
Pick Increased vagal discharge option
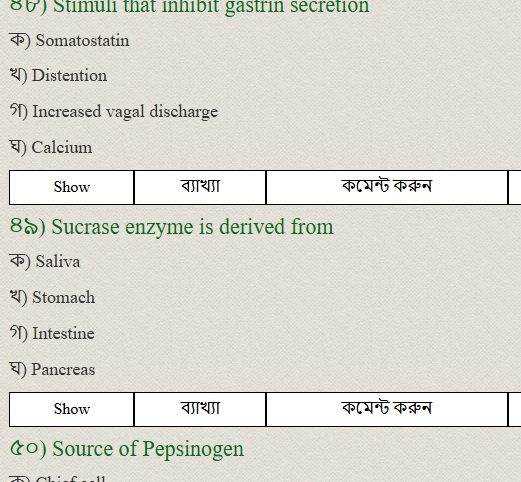114,112
